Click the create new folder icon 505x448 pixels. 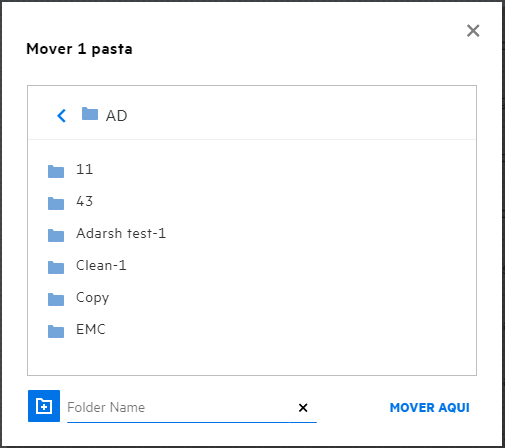[44, 406]
